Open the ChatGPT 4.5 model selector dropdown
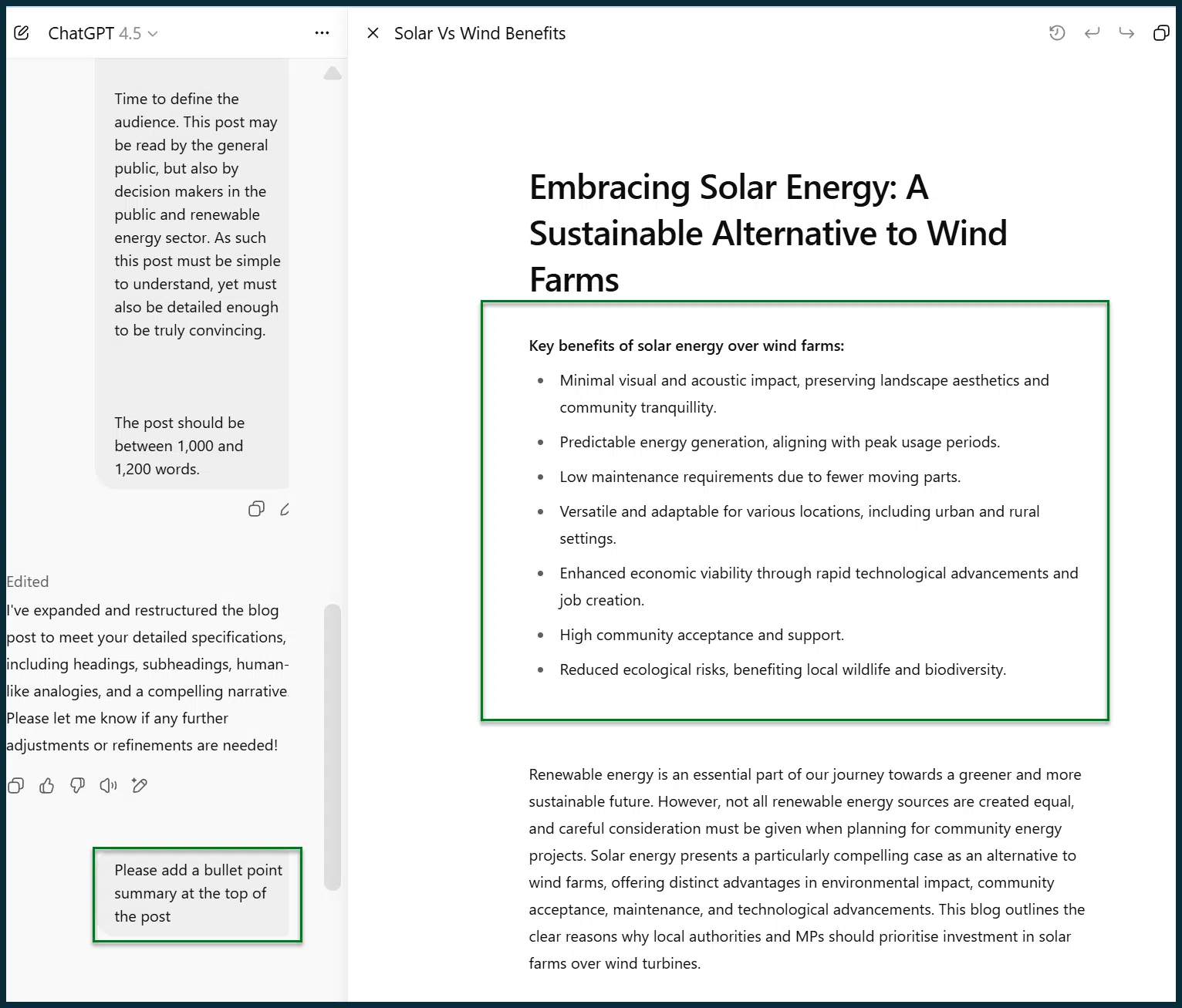The image size is (1182, 1008). tap(103, 33)
